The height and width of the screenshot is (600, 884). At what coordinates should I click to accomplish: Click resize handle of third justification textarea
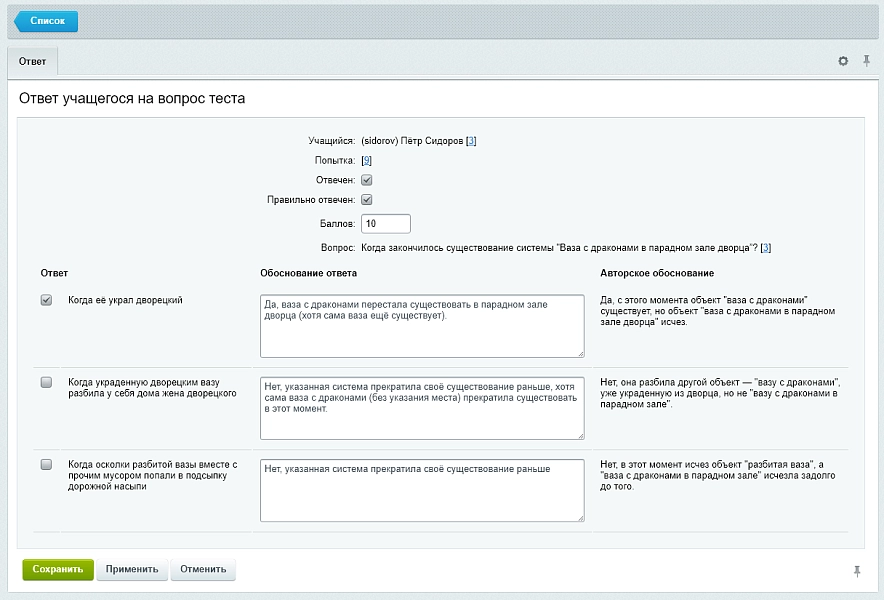[x=580, y=518]
